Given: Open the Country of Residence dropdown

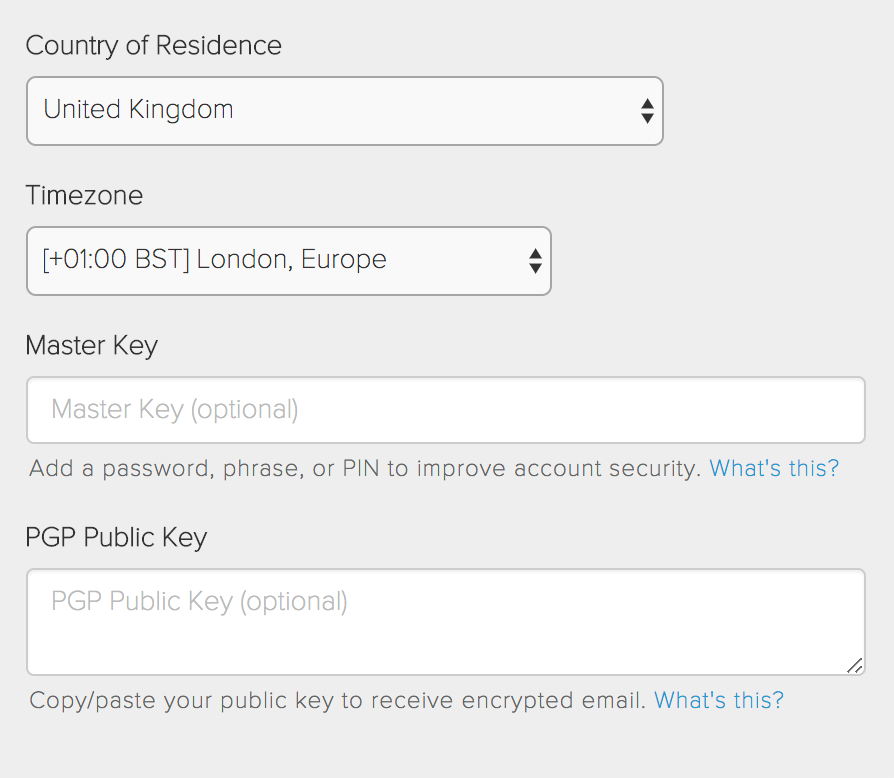Looking at the screenshot, I should pyautogui.click(x=344, y=111).
